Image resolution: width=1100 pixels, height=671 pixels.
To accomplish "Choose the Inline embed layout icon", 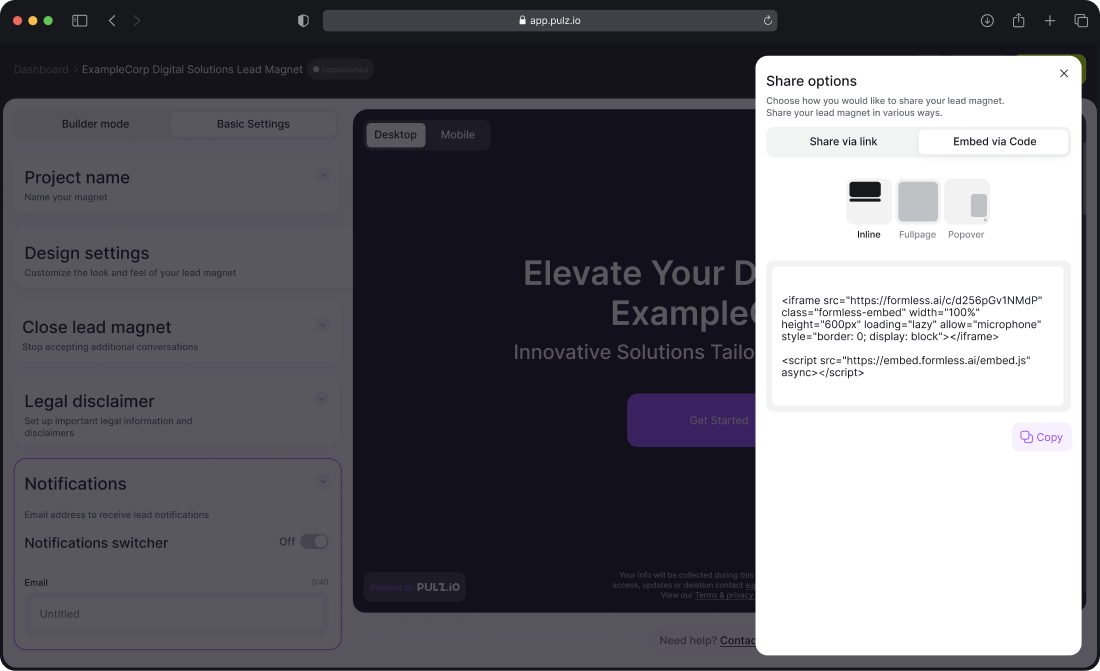I will 868,201.
